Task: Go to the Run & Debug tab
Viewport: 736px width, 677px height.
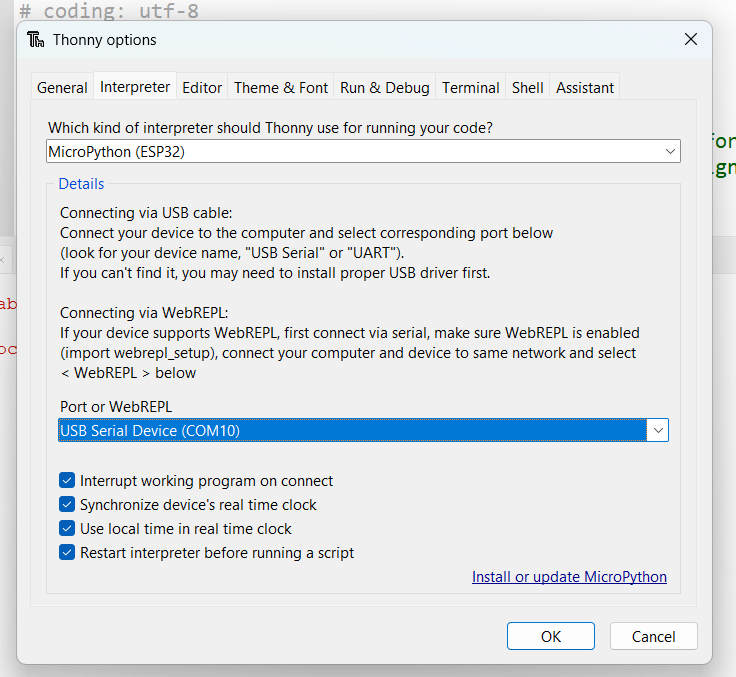Action: pos(384,88)
